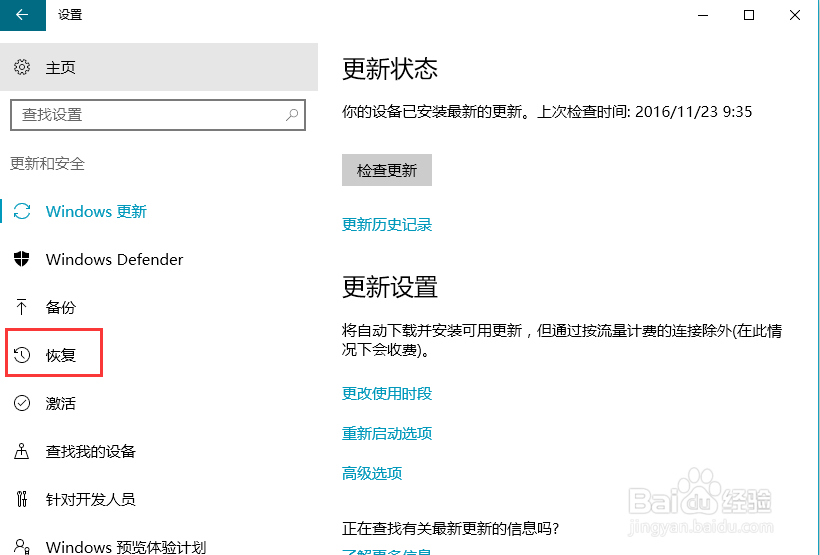This screenshot has height=555, width=820.
Task: Click the Backup upward arrow icon
Action: 21,307
